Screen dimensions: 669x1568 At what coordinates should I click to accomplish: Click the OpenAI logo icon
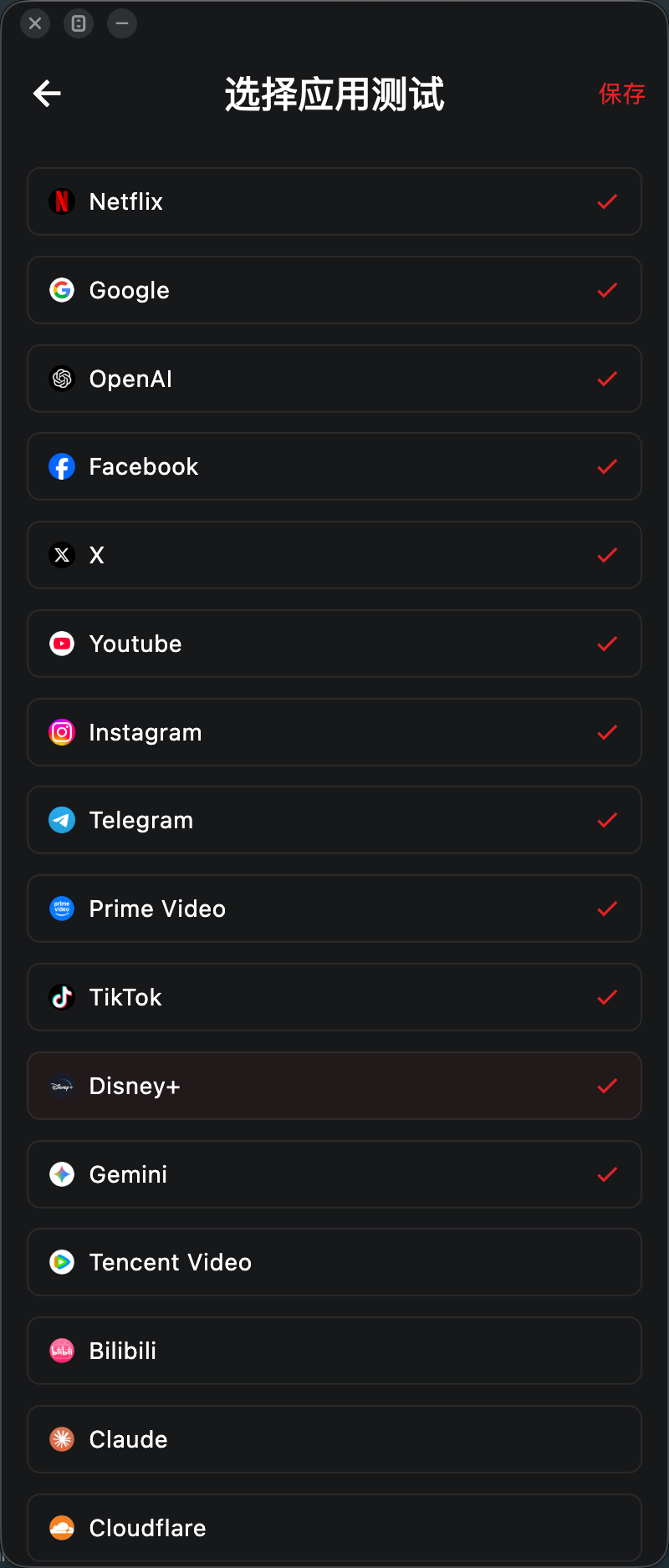pyautogui.click(x=62, y=379)
